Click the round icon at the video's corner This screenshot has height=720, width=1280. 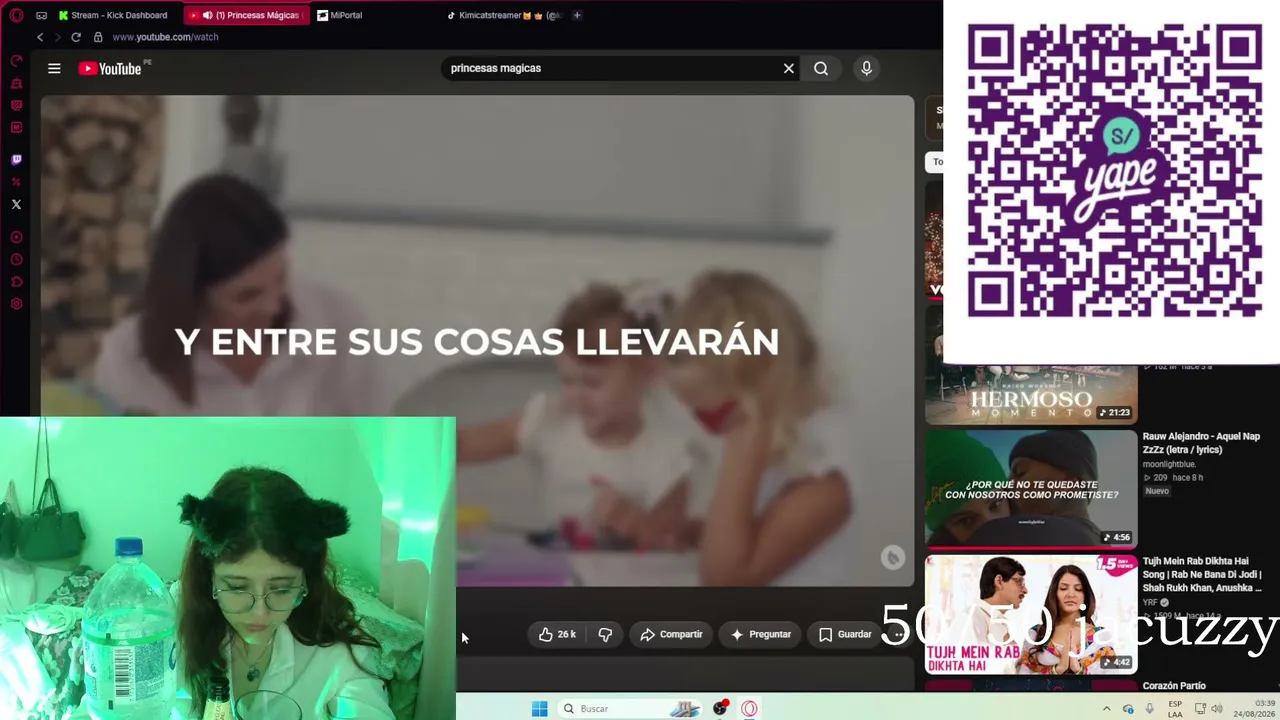[892, 558]
